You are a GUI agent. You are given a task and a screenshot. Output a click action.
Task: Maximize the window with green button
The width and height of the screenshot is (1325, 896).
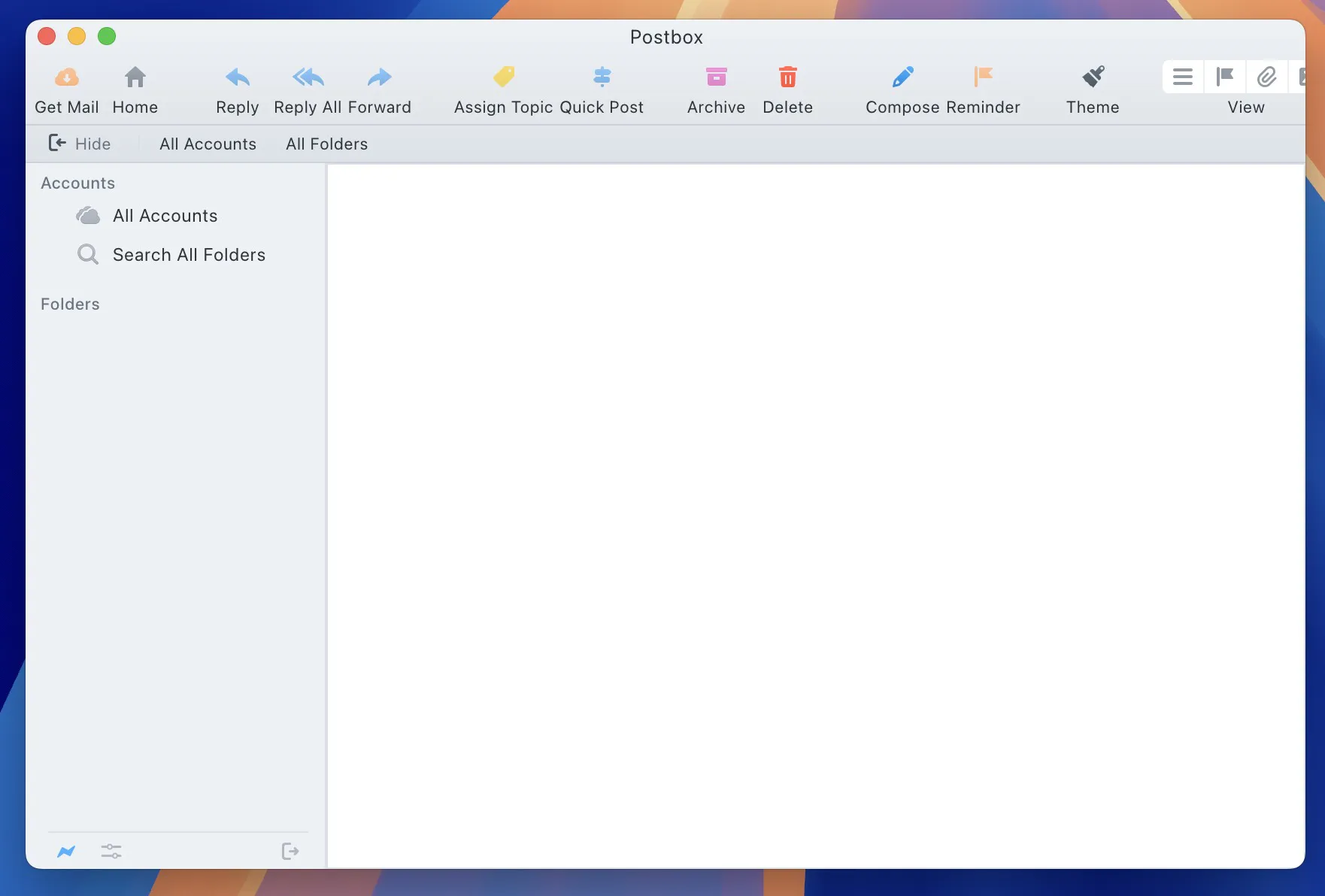point(107,36)
